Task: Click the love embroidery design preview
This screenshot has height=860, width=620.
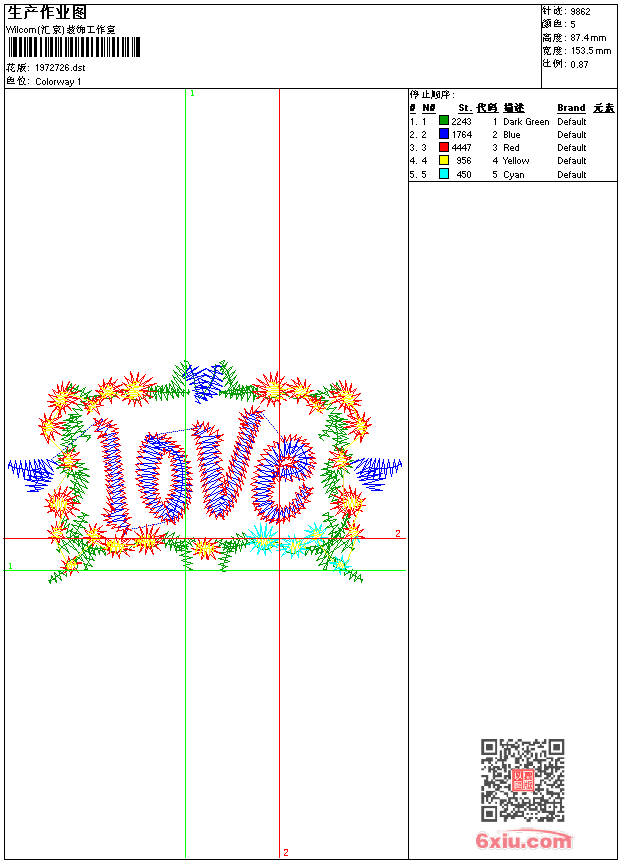Action: pyautogui.click(x=205, y=470)
